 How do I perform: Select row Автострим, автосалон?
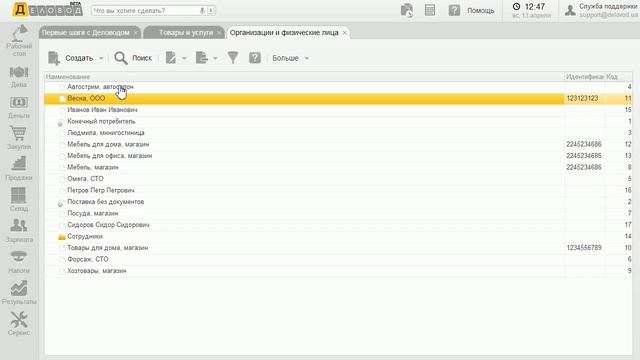tap(338, 87)
